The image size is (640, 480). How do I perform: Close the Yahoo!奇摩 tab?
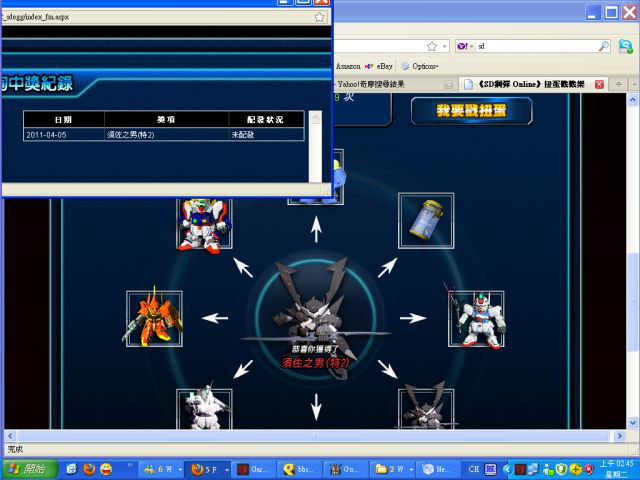(449, 84)
